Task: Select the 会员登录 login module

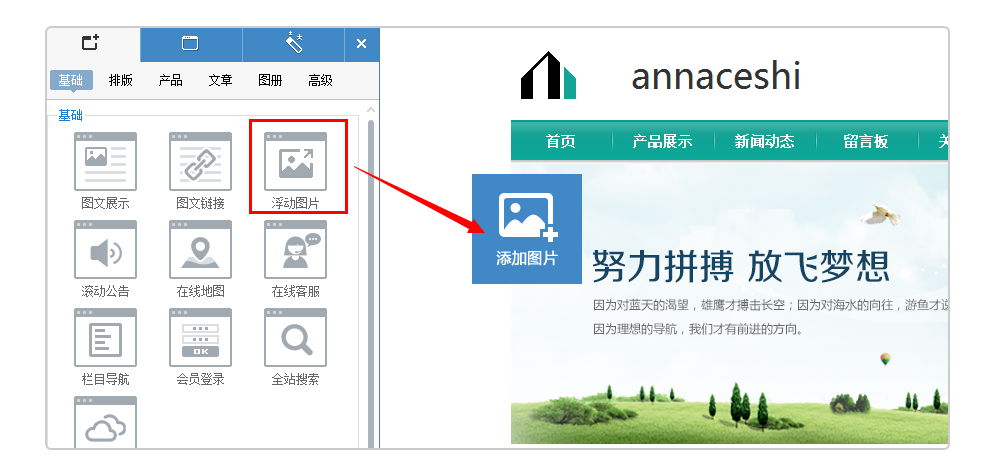Action: point(200,338)
